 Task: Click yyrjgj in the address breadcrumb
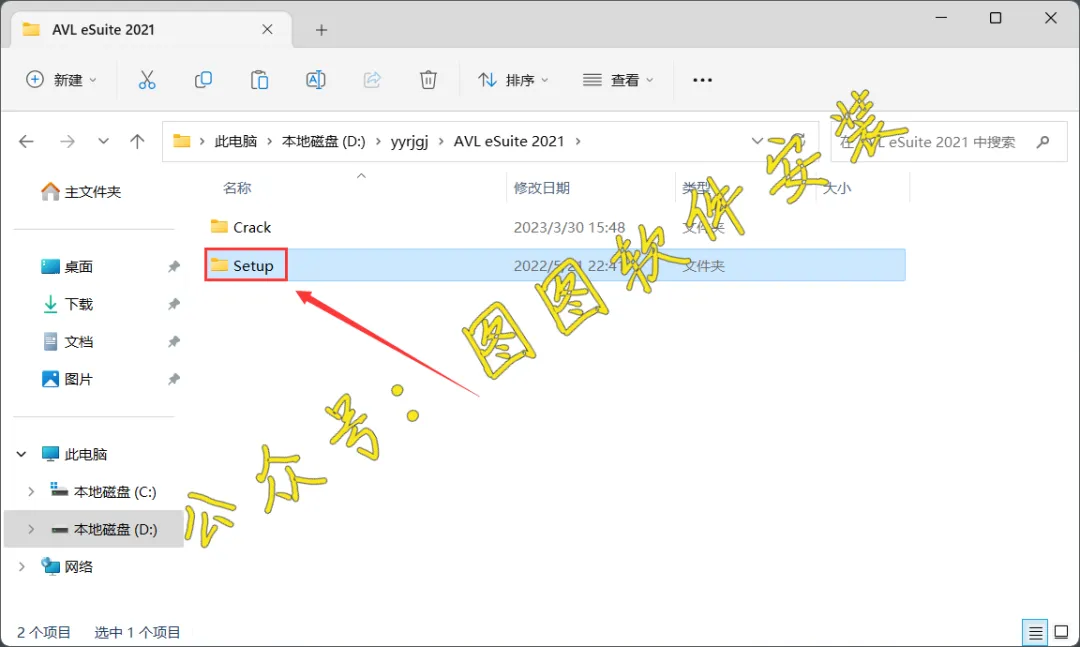pyautogui.click(x=409, y=141)
